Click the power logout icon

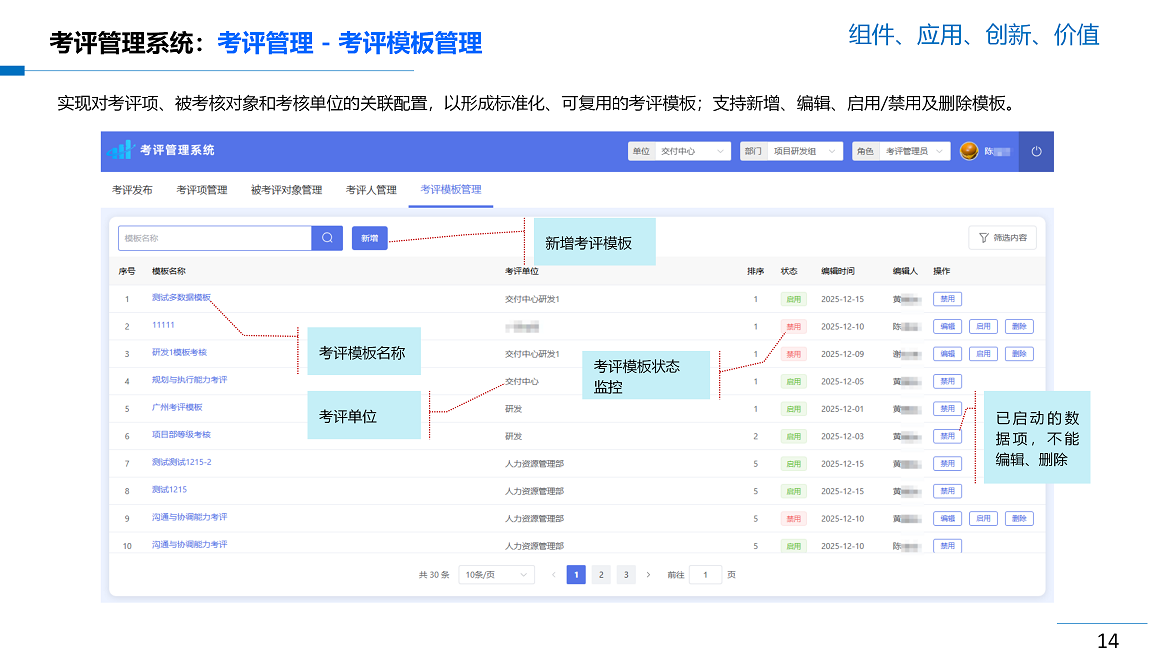point(1036,152)
